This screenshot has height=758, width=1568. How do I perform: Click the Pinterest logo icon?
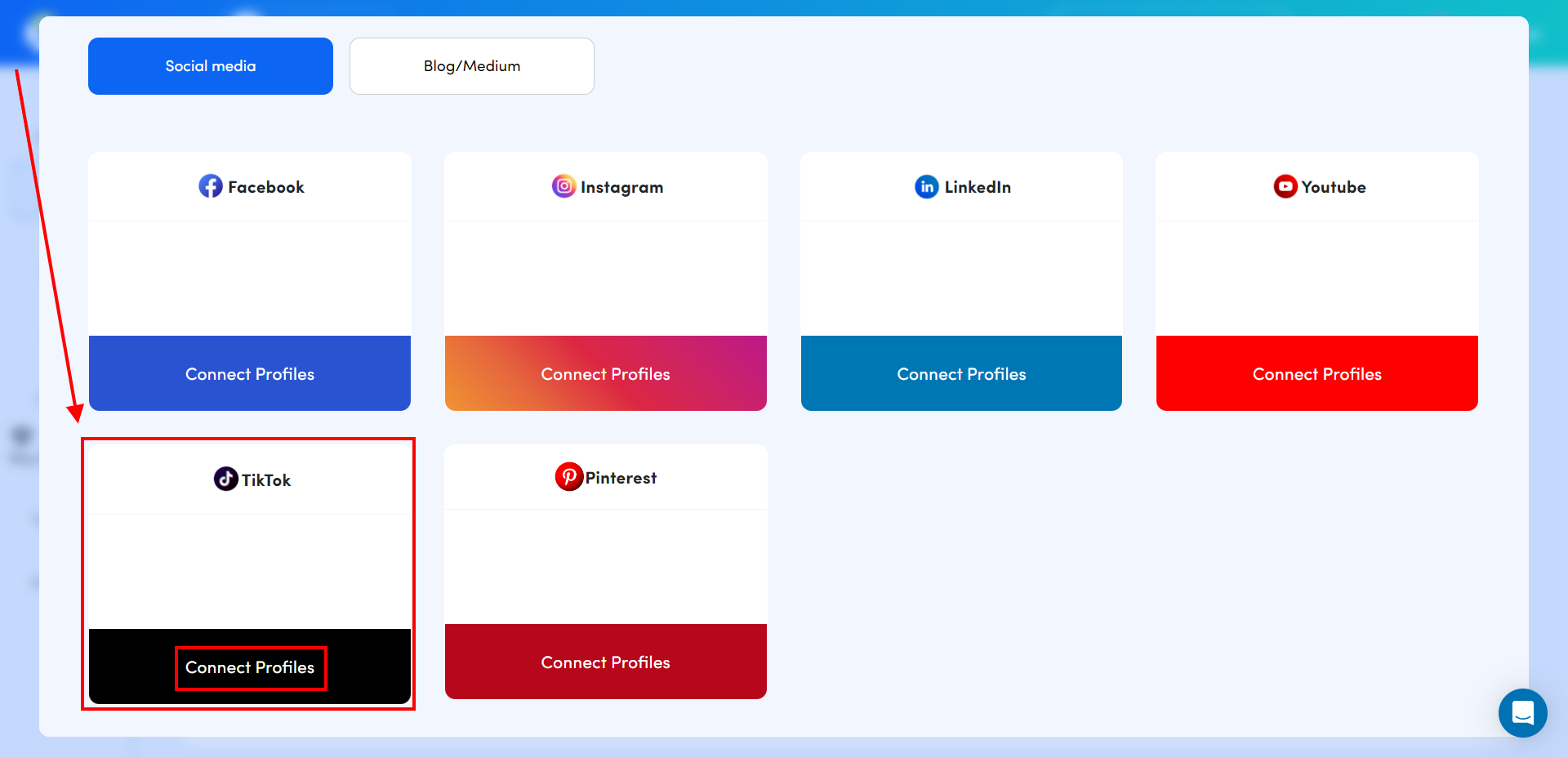(x=569, y=476)
